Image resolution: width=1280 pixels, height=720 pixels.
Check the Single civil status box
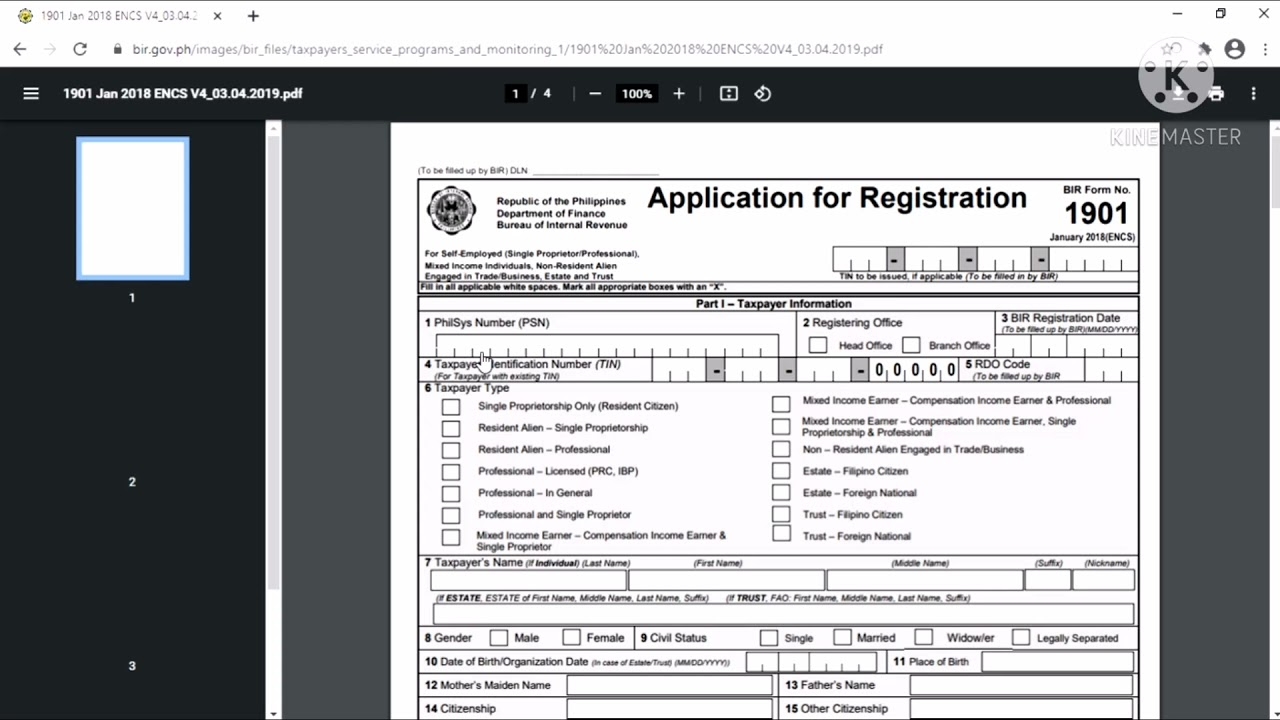point(768,638)
